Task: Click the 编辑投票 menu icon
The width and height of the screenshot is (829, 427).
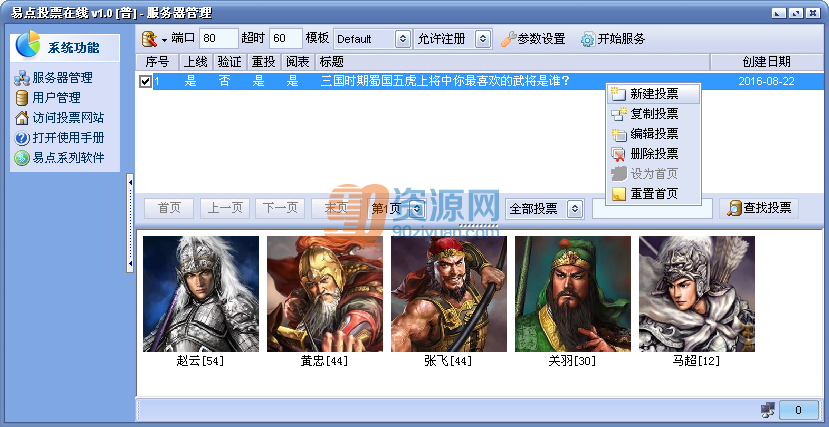Action: [x=618, y=134]
